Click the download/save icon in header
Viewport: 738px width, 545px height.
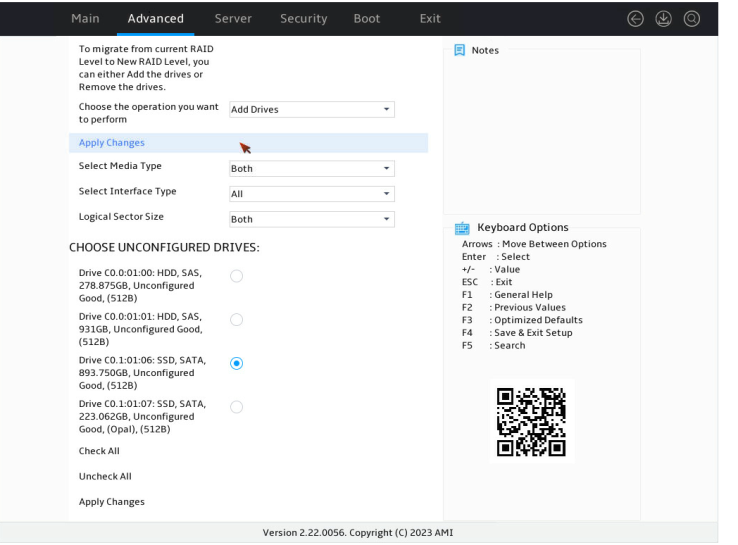point(664,19)
